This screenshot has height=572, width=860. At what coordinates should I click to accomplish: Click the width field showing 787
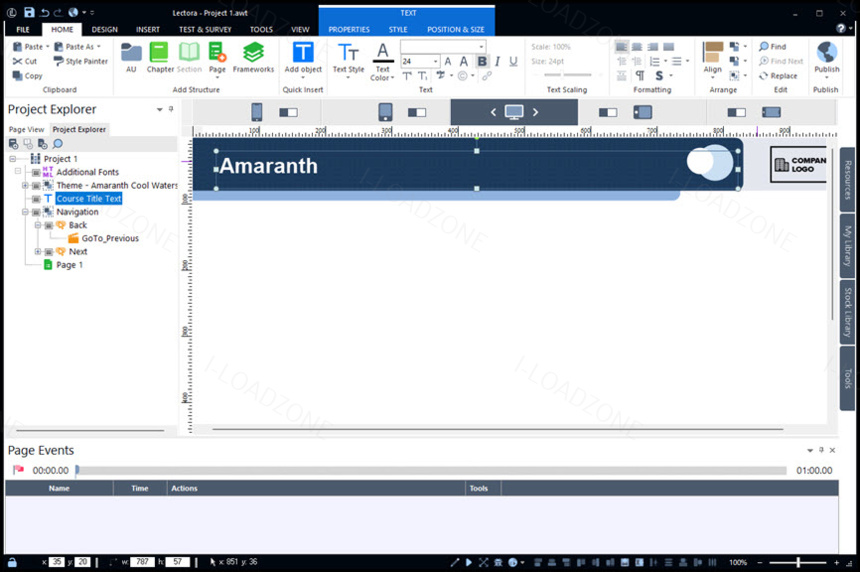pyautogui.click(x=142, y=562)
